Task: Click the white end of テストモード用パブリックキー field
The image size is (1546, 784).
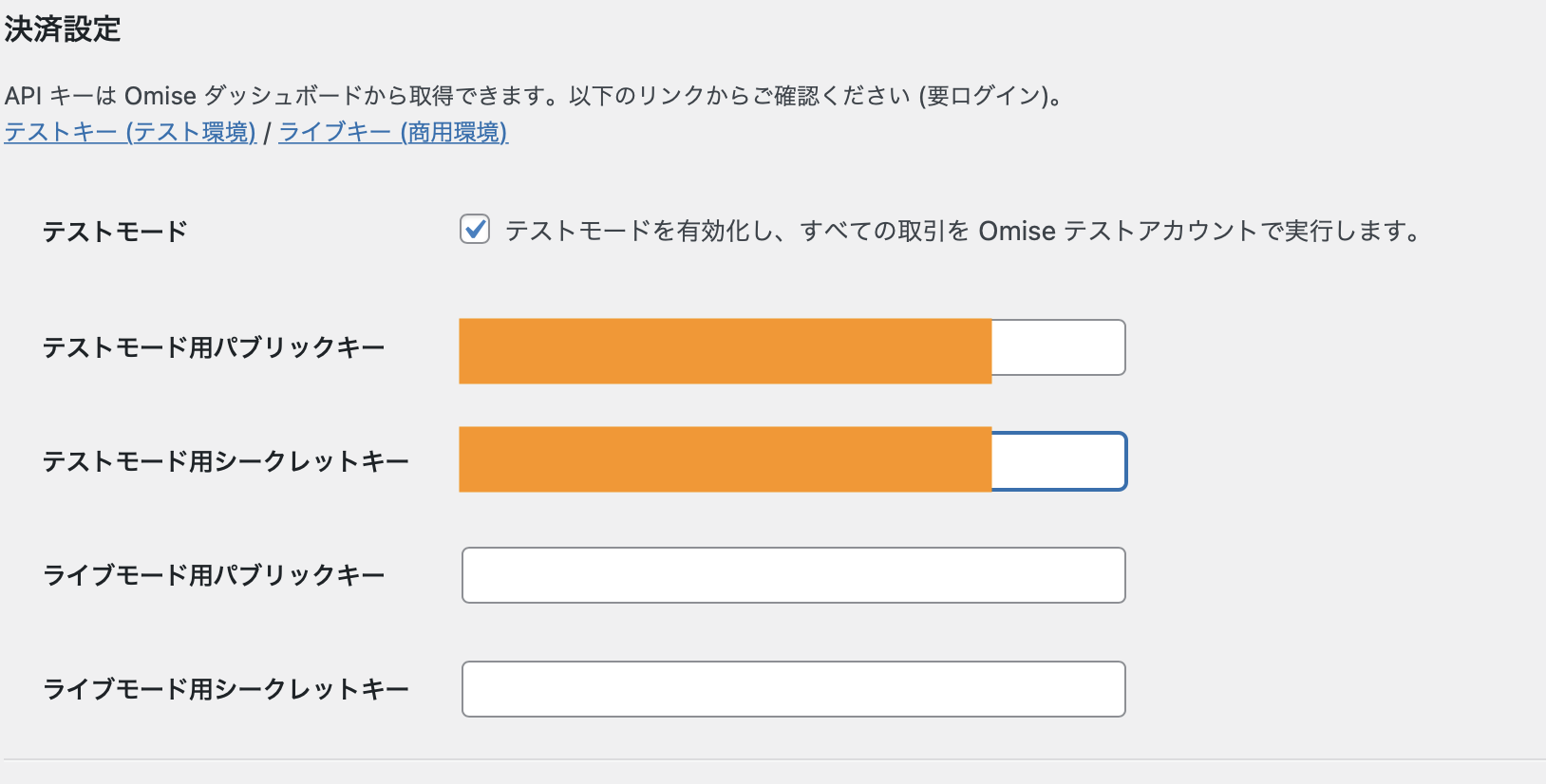Action: click(x=1058, y=347)
